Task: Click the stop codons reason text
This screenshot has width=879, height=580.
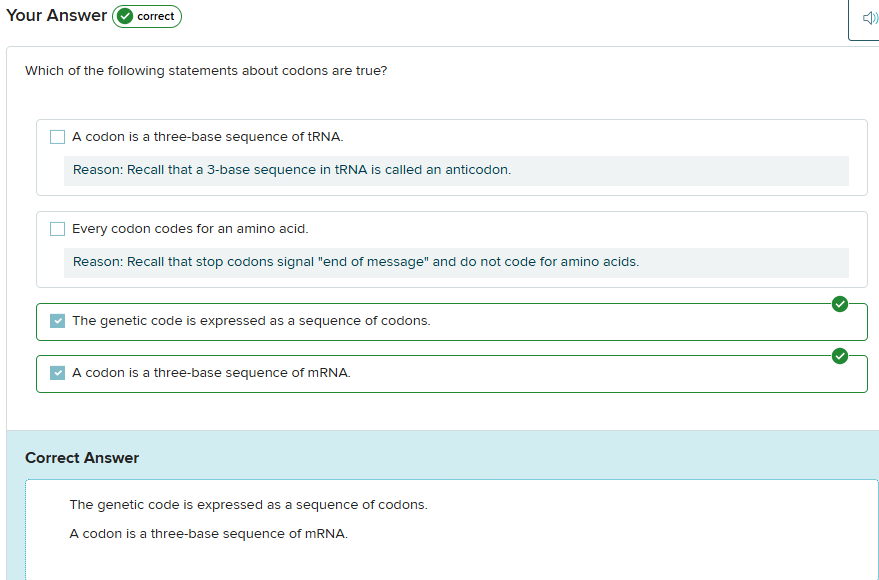Action: tap(356, 262)
